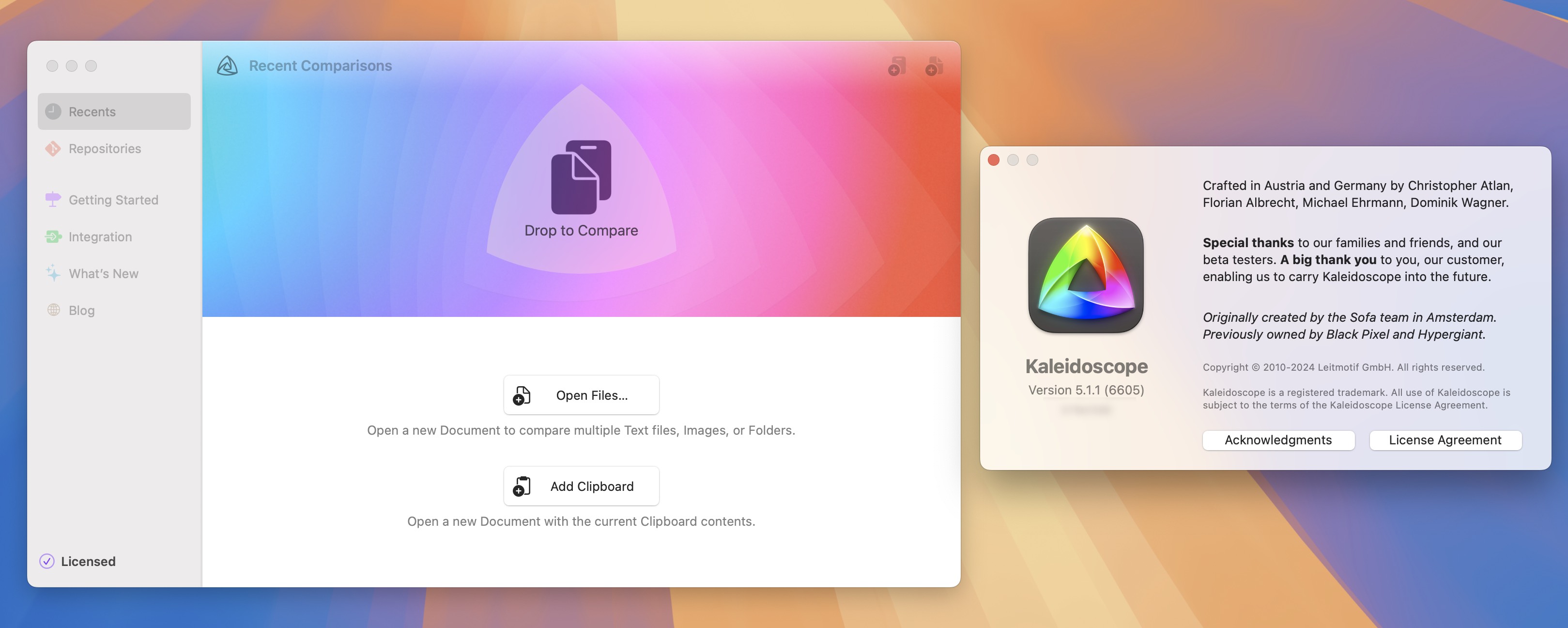Open the Repositories section
This screenshot has height=628, width=1568.
pos(104,148)
